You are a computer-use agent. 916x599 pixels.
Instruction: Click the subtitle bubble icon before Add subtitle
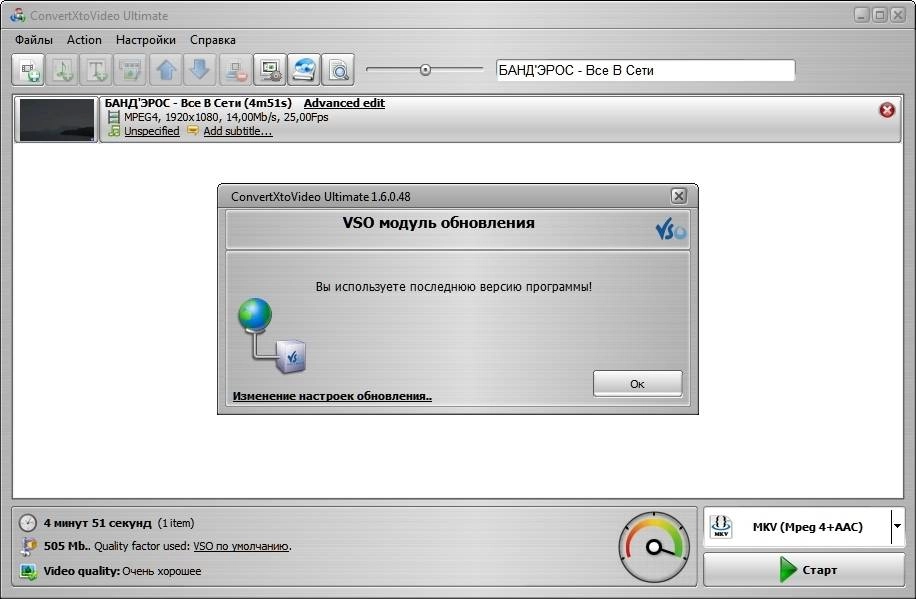(x=193, y=131)
